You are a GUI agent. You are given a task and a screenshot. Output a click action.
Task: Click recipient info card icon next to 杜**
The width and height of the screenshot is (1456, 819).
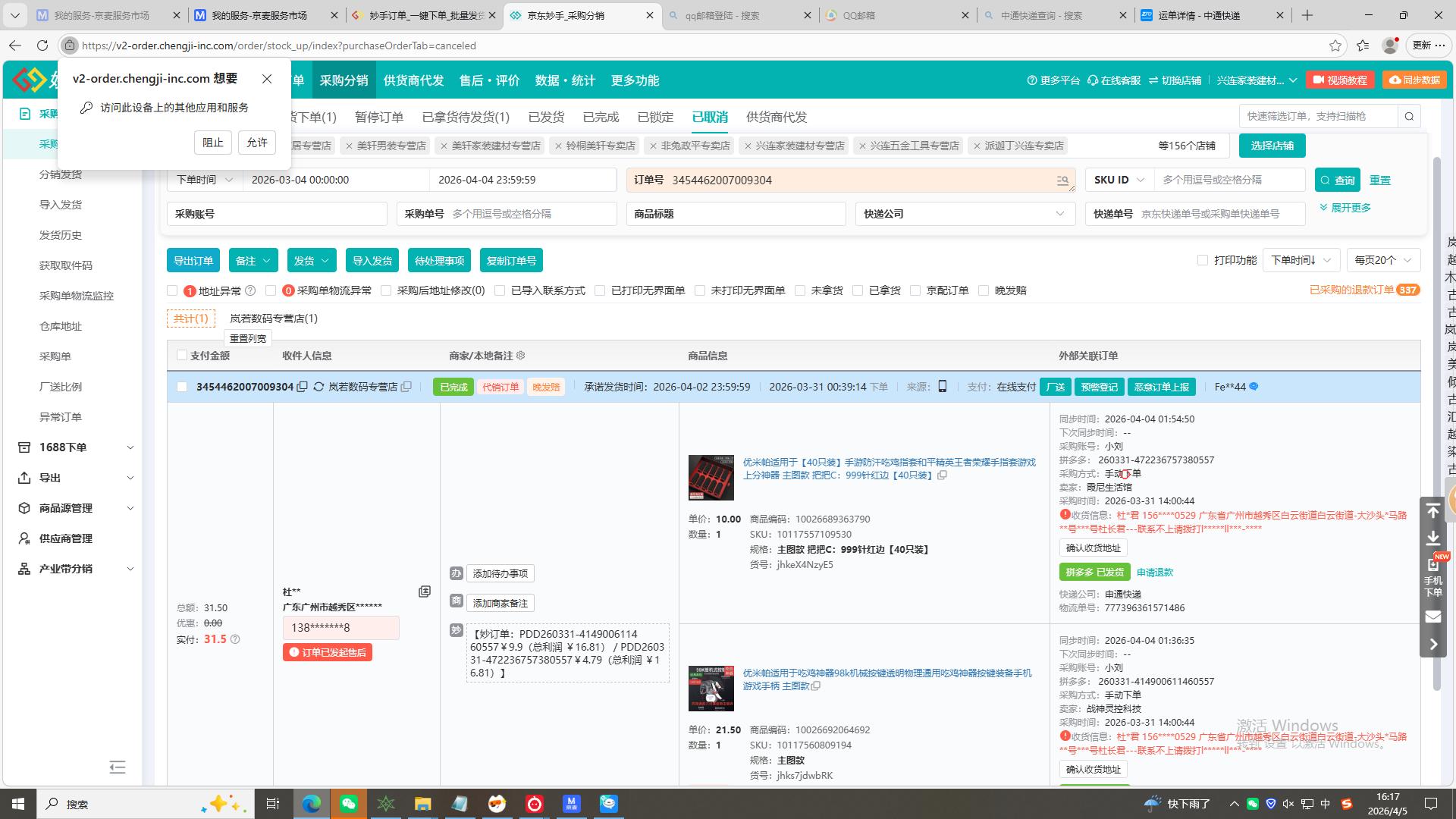point(425,591)
